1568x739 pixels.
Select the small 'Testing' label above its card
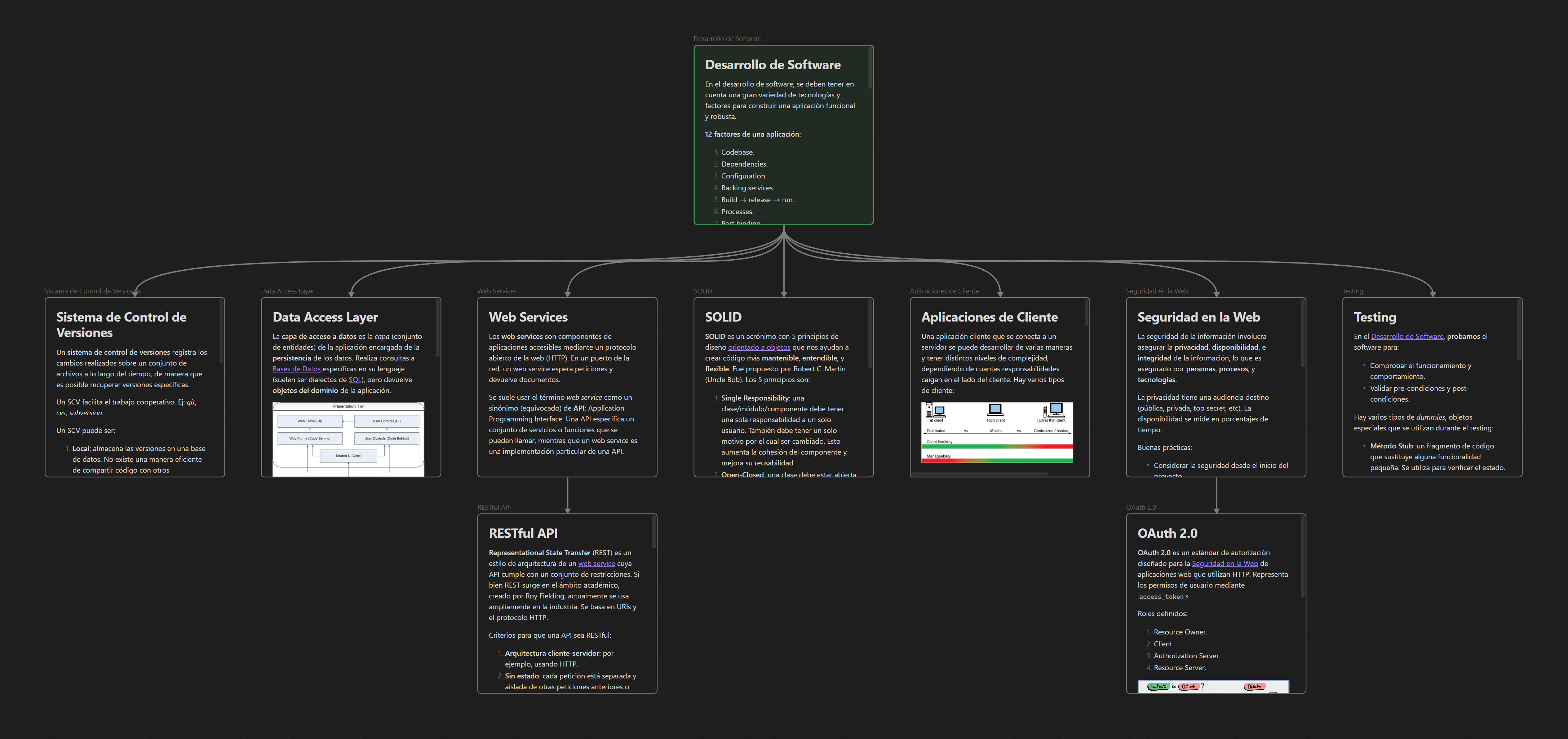(1352, 292)
